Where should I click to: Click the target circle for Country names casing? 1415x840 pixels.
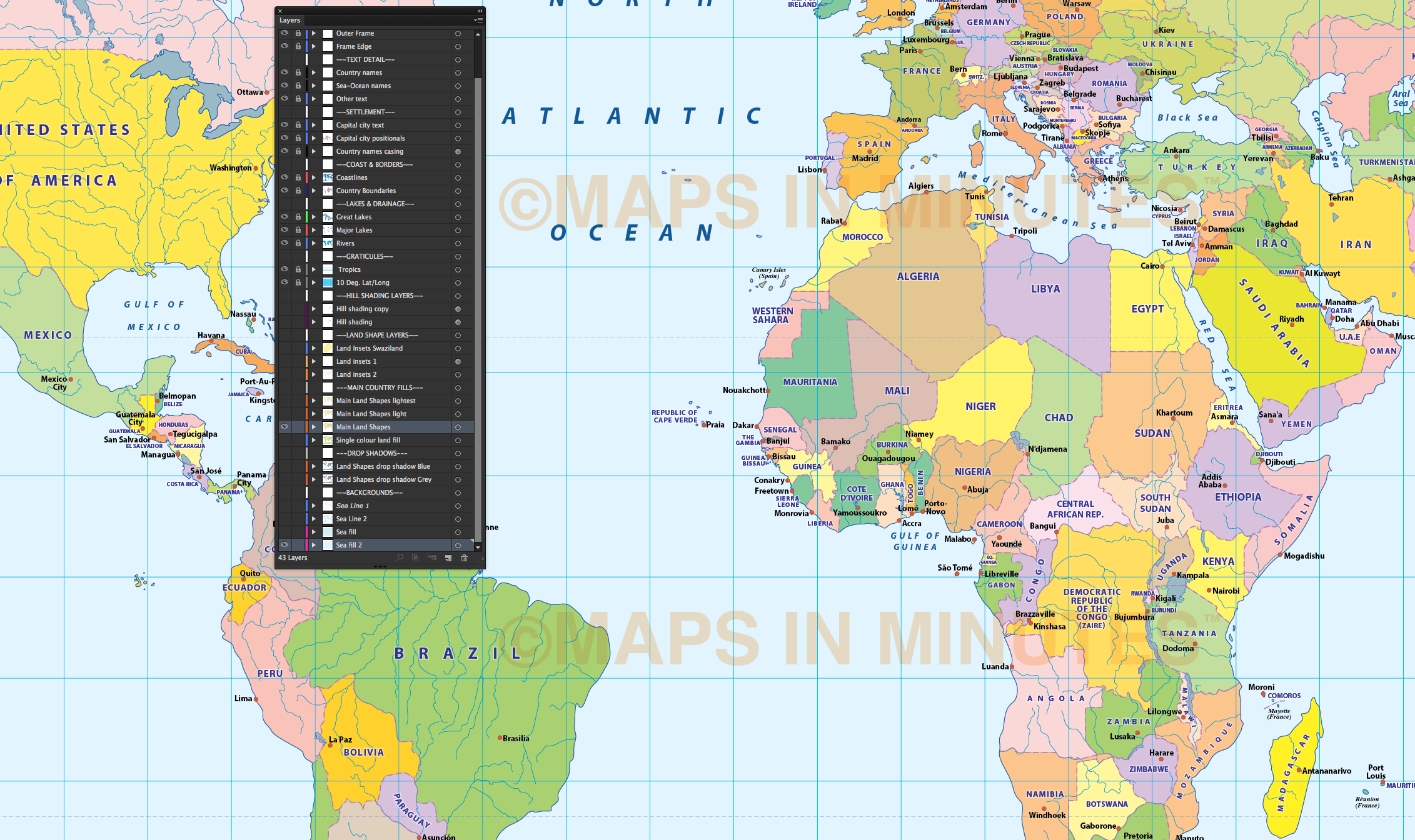click(457, 151)
